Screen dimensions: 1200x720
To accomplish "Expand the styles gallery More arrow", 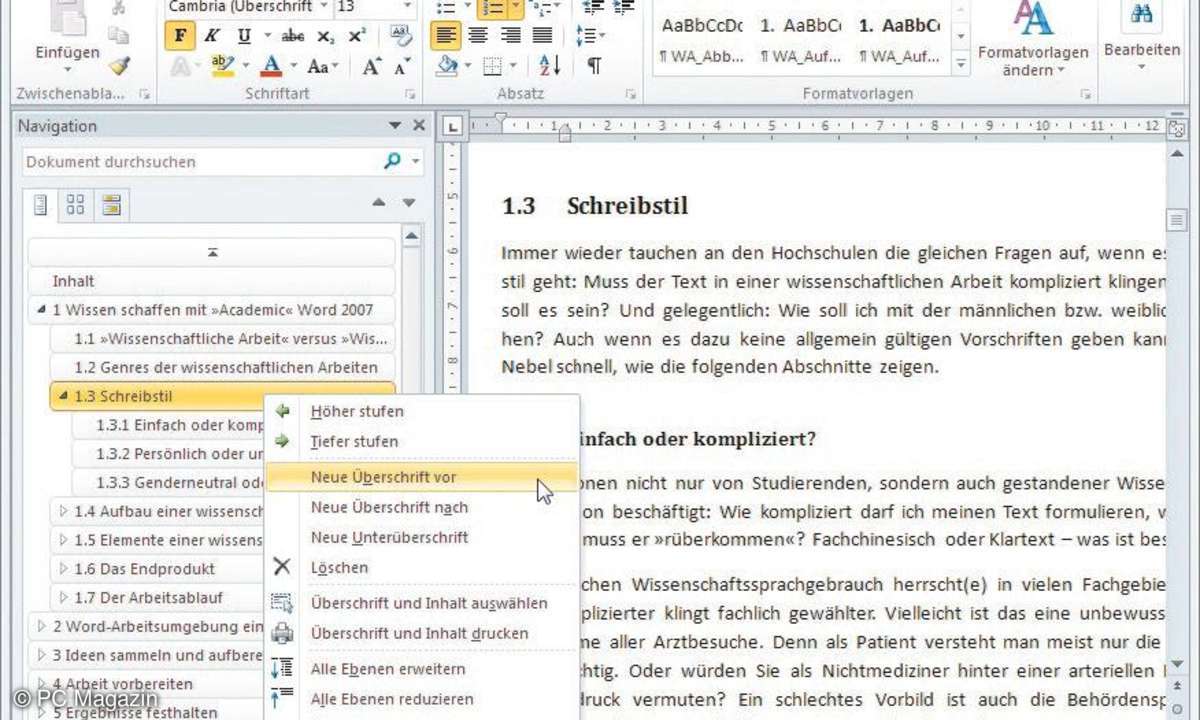I will [961, 63].
